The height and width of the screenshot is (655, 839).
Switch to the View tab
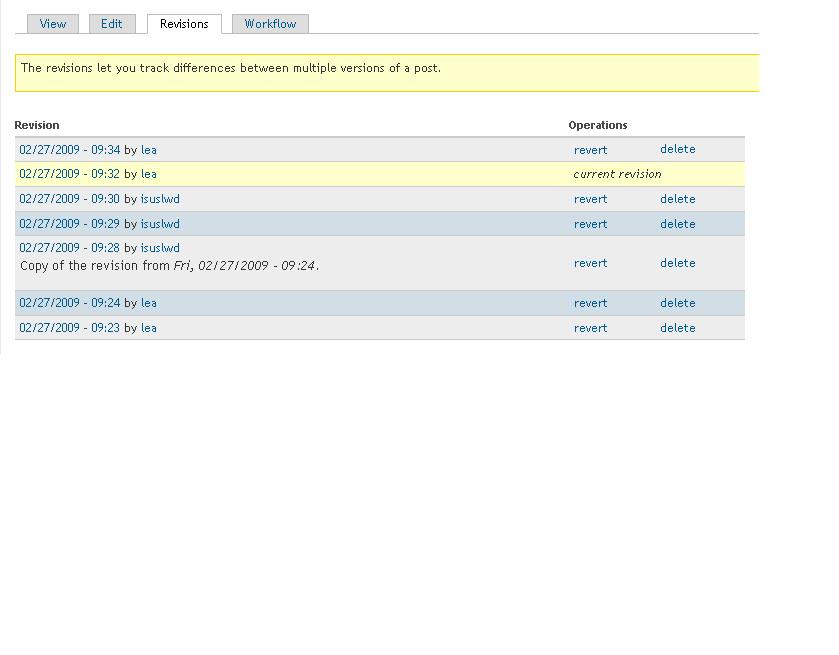(52, 23)
